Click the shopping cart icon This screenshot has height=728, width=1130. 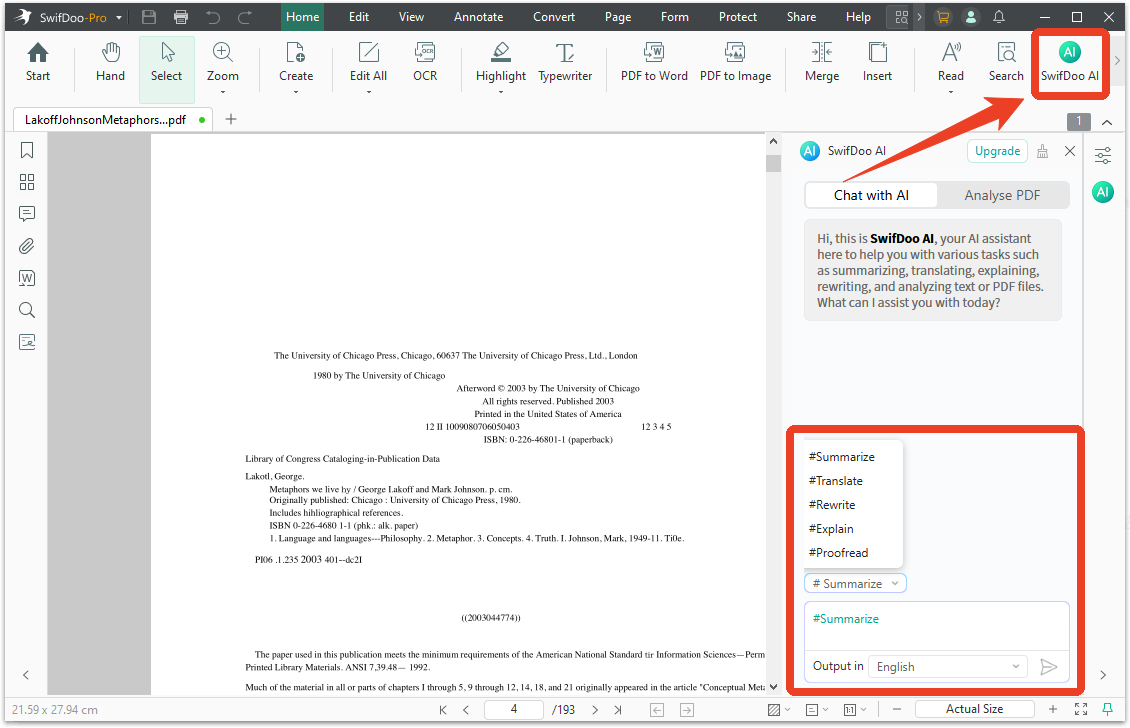(943, 17)
